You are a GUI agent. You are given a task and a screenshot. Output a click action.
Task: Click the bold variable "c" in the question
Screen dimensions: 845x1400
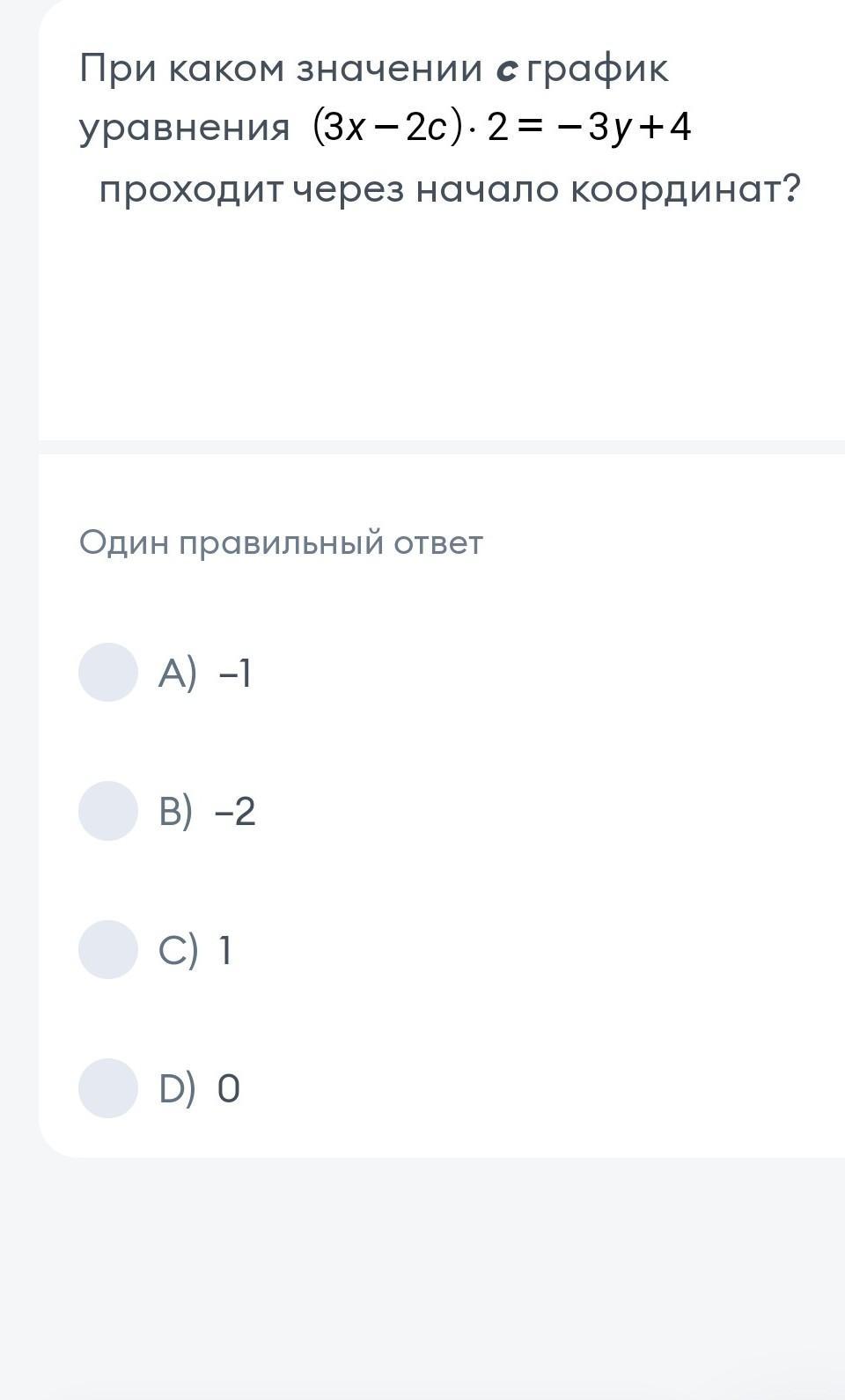[505, 70]
